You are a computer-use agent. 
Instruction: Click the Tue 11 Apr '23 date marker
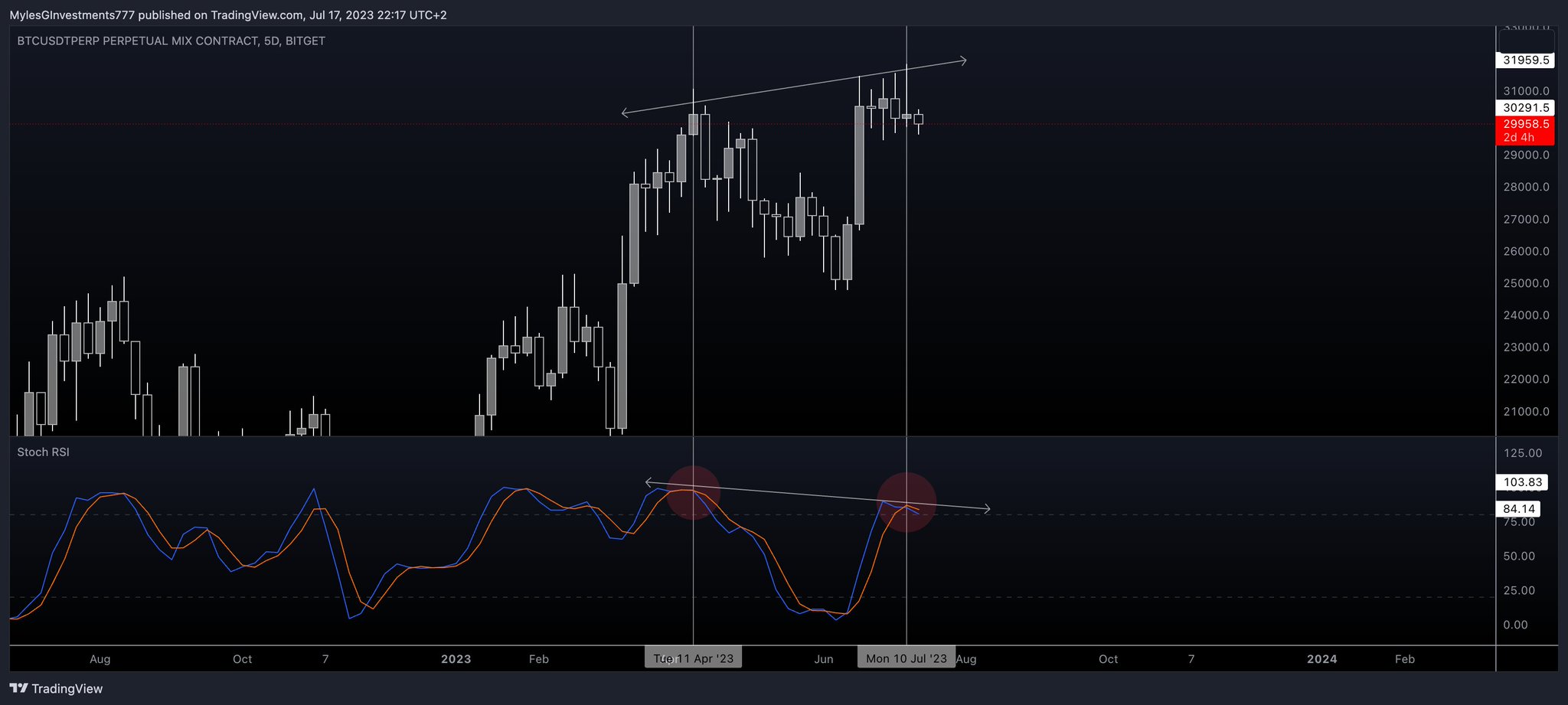(x=693, y=658)
